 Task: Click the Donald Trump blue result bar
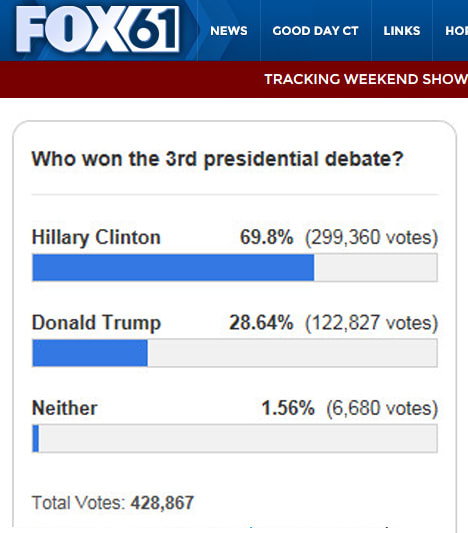(90, 353)
